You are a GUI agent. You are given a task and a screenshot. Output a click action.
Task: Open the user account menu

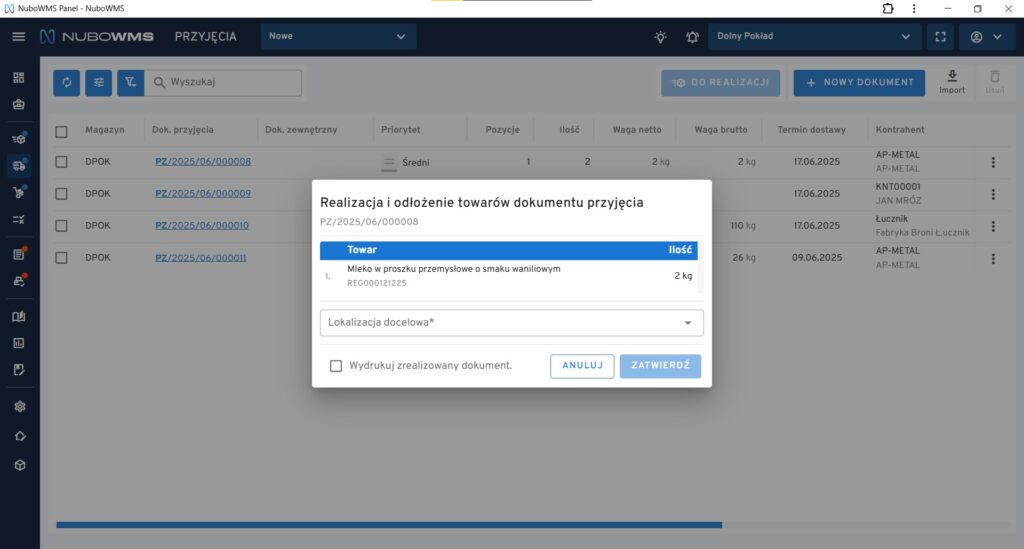(985, 37)
